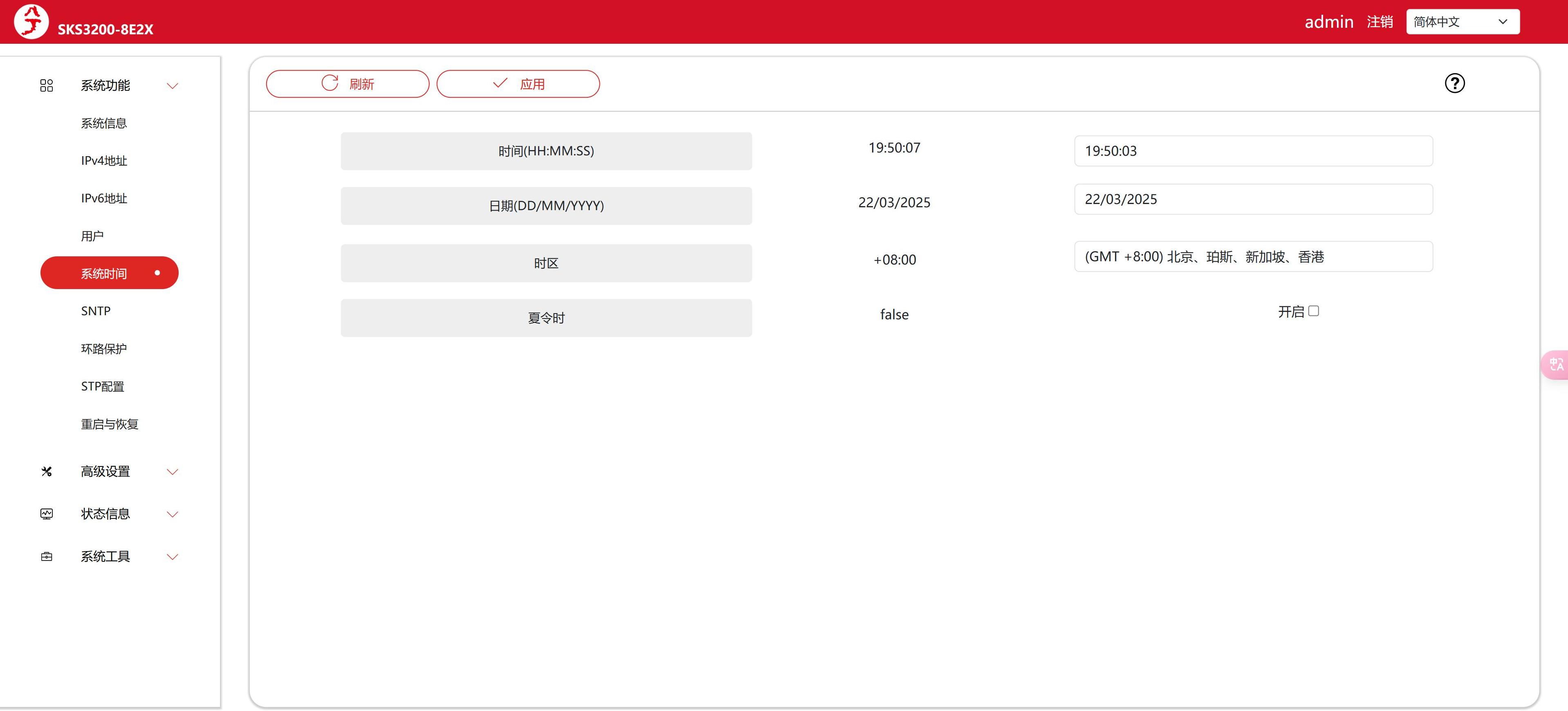Click the system tools briefcase icon

[x=46, y=557]
